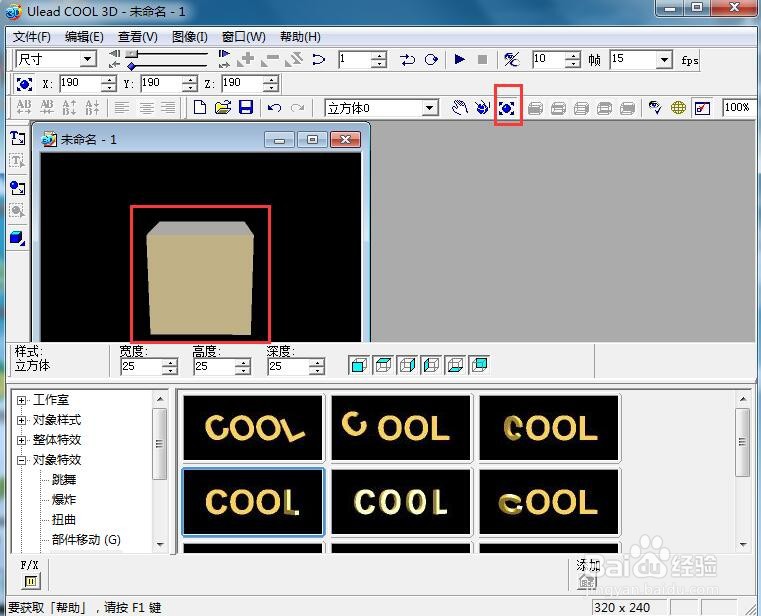This screenshot has width=761, height=616.
Task: Toggle the back face of the cube
Action: [x=479, y=365]
